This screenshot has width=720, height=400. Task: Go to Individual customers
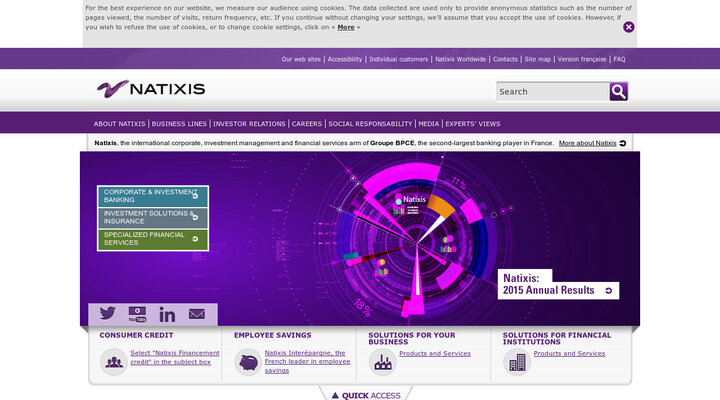click(399, 59)
